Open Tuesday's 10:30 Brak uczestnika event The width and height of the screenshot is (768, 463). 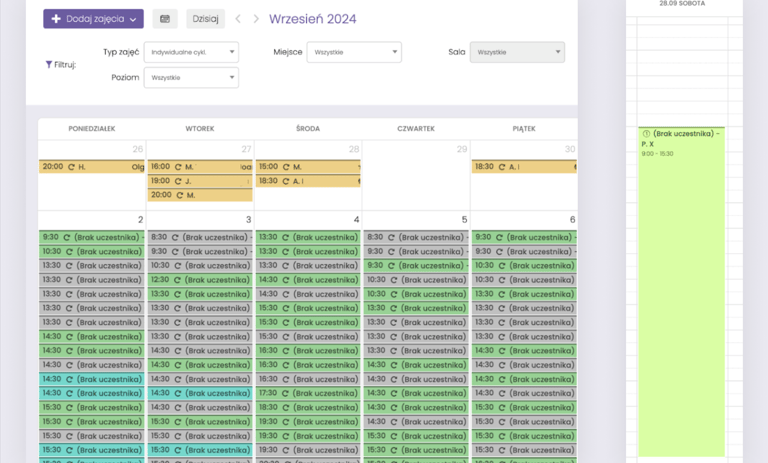click(200, 266)
